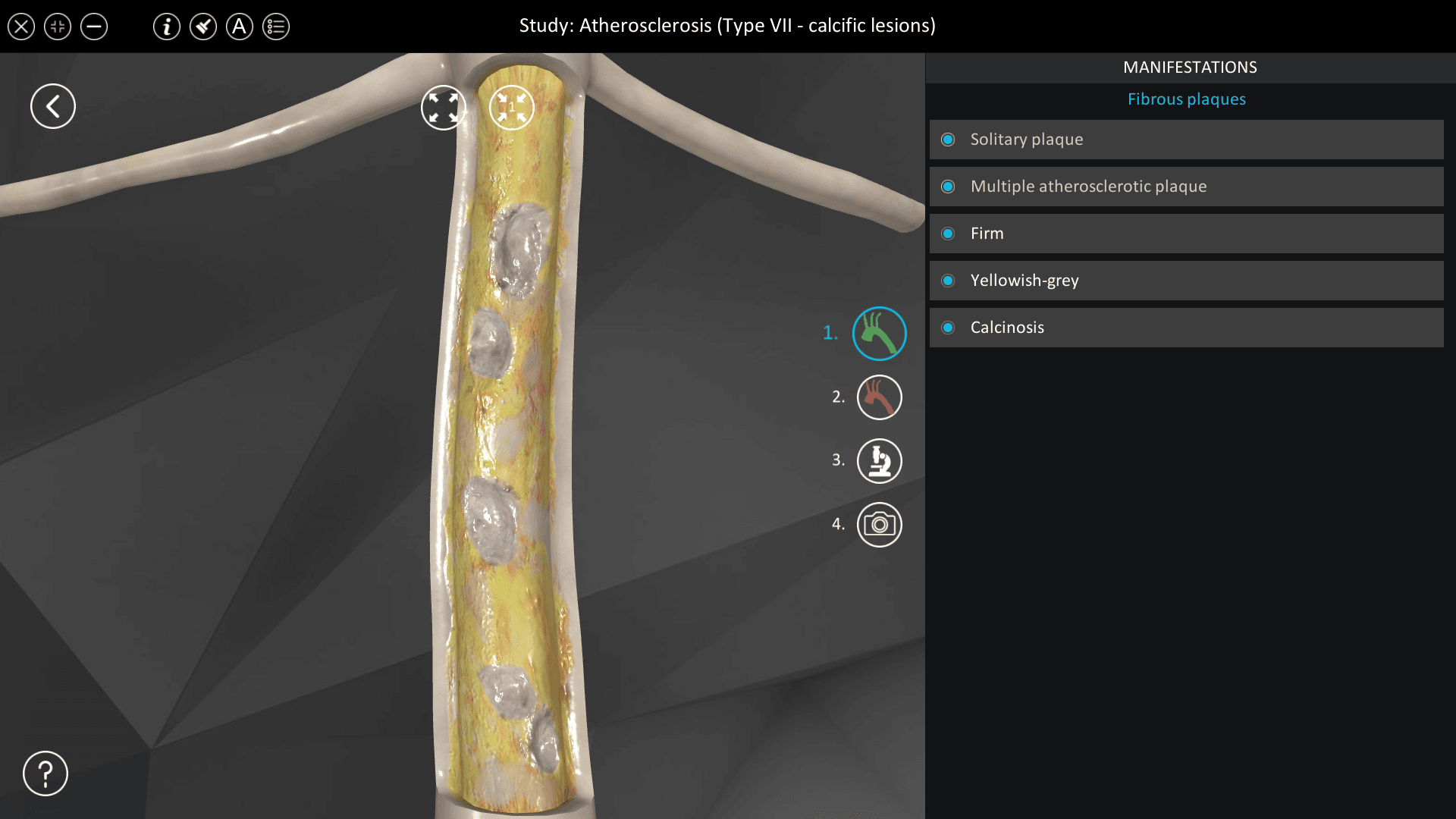The width and height of the screenshot is (1456, 819).
Task: Open the information (i) panel
Action: point(167,27)
